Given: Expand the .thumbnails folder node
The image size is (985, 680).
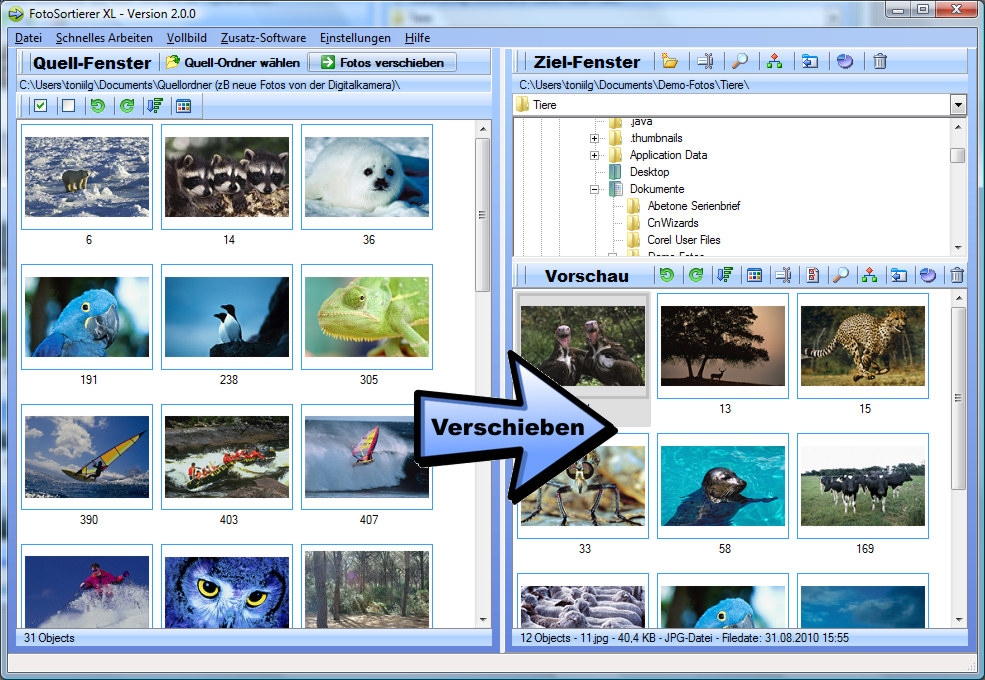Looking at the screenshot, I should (x=594, y=138).
